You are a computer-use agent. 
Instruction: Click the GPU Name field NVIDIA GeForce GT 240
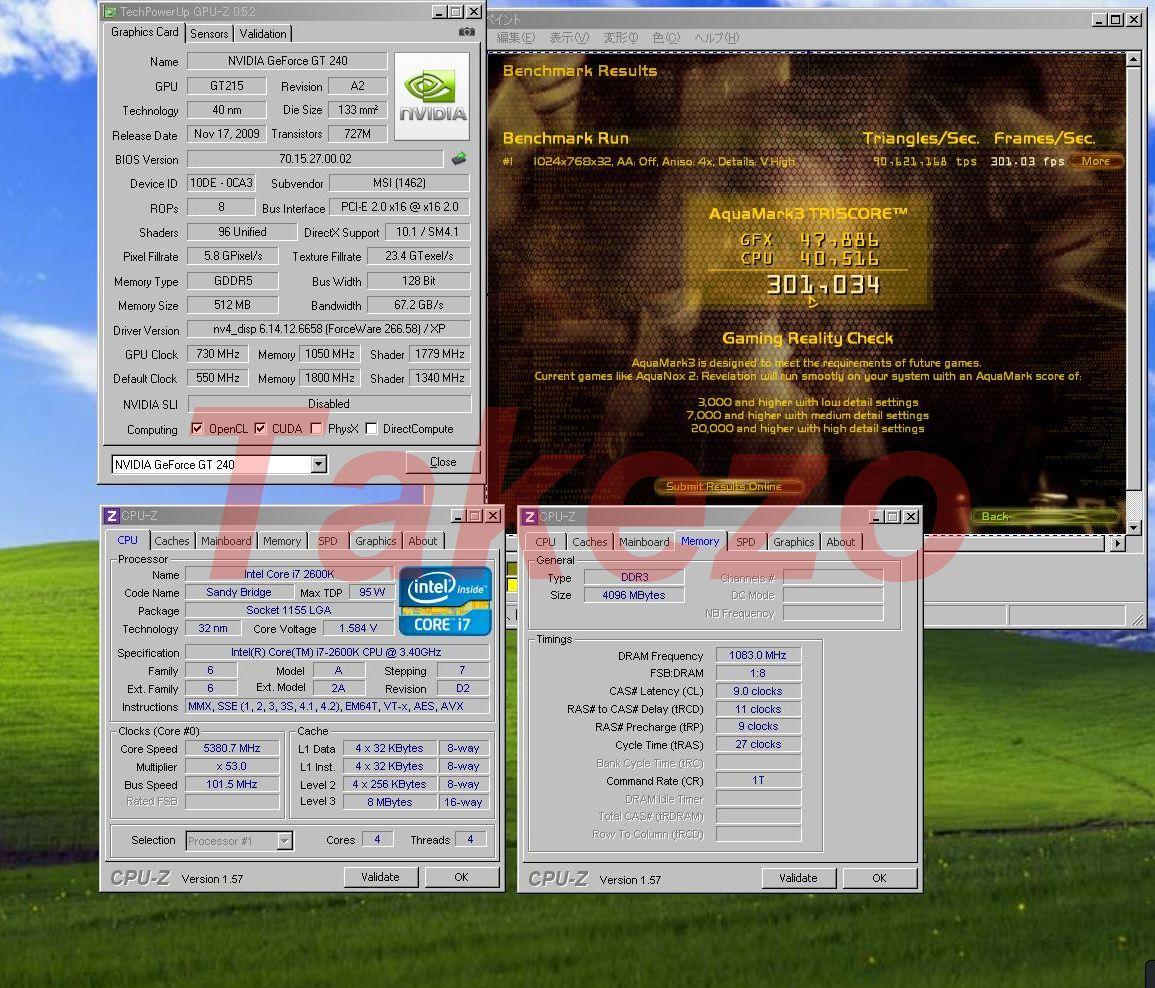tap(287, 60)
